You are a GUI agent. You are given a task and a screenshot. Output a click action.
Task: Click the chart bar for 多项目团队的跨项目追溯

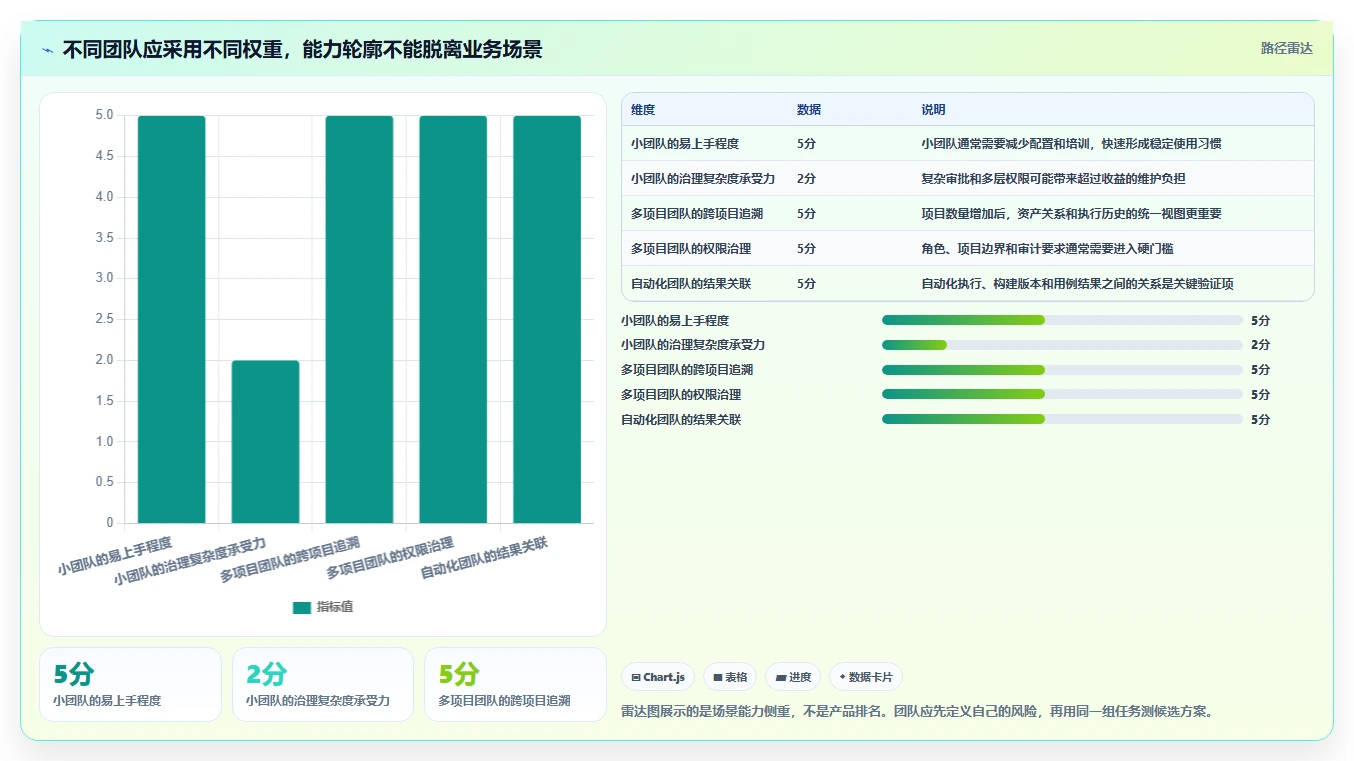tap(359, 319)
